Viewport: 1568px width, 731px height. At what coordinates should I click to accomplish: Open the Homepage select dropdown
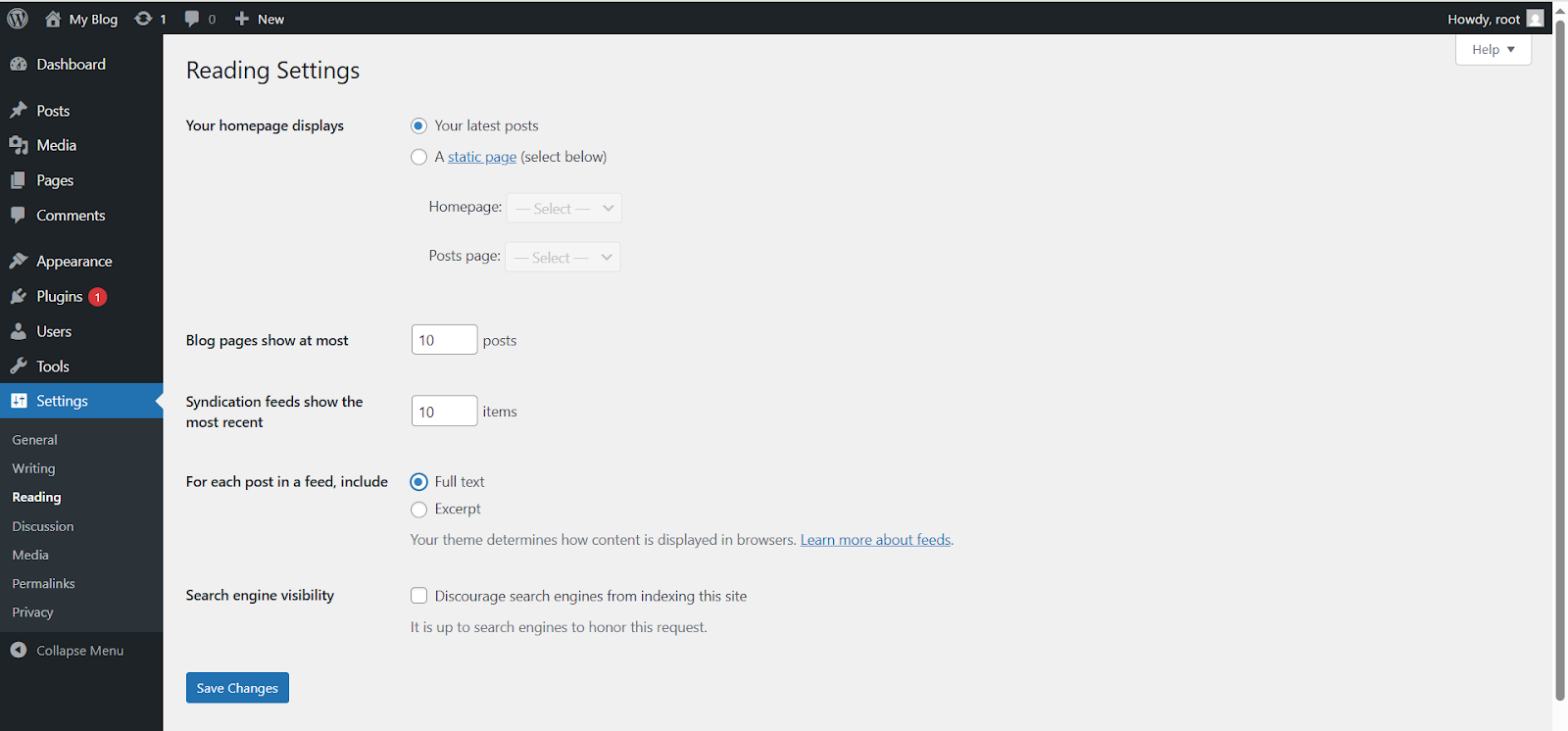coord(563,208)
